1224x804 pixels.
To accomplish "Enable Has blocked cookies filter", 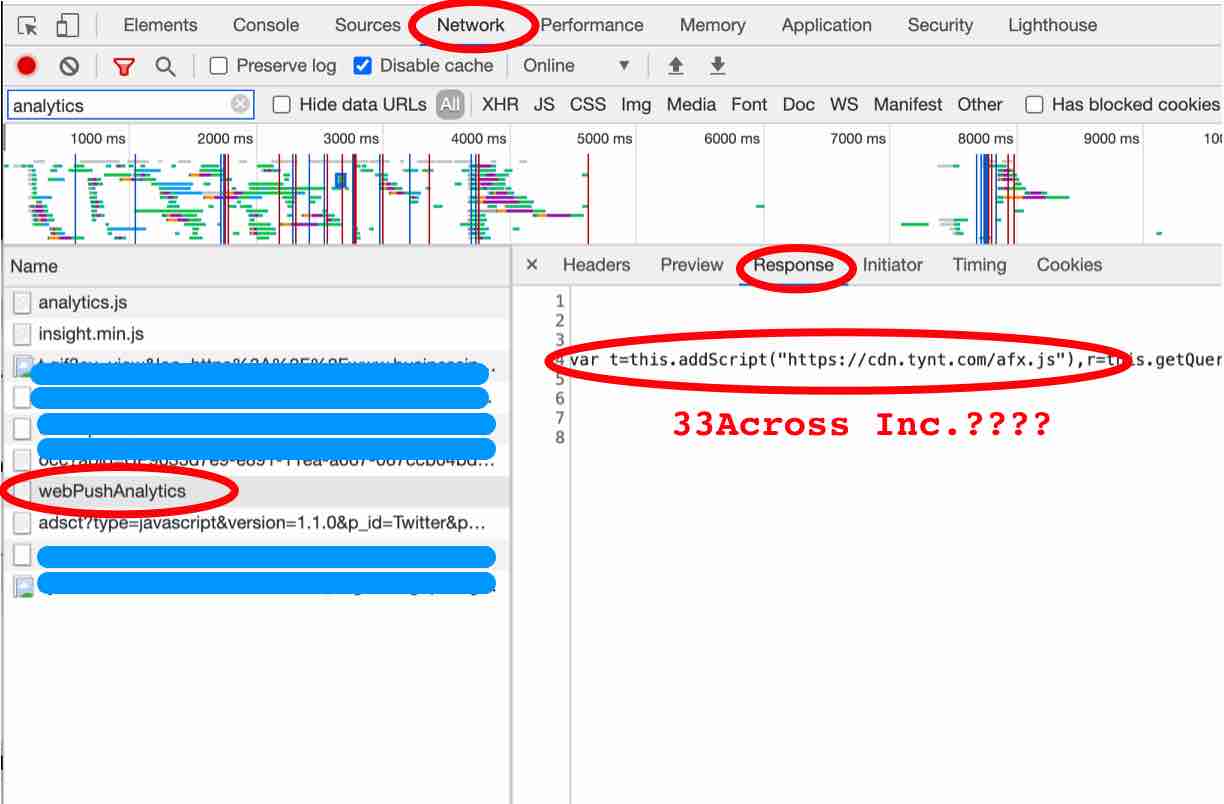I will click(1035, 104).
